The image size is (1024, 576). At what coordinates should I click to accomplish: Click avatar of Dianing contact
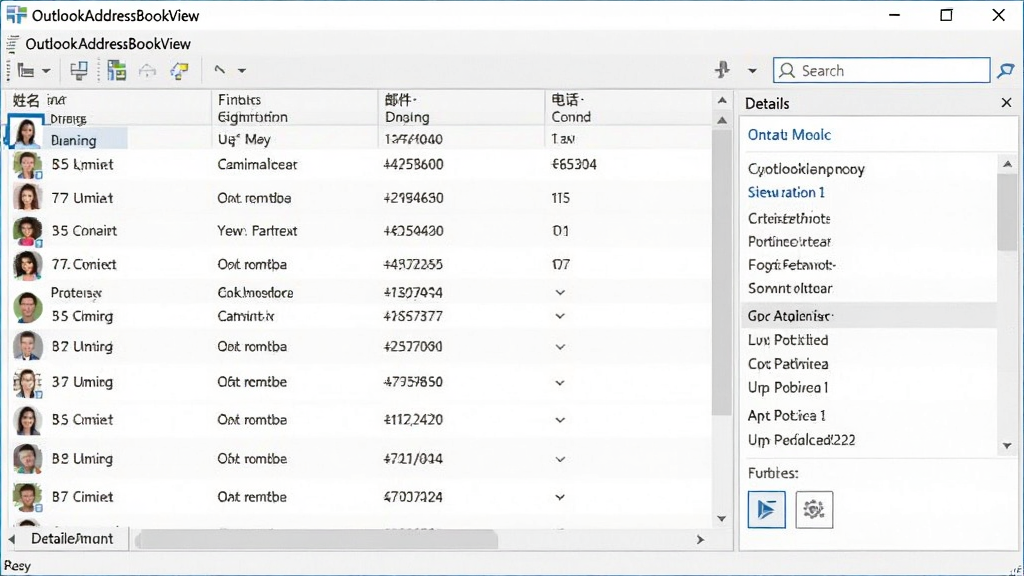click(x=26, y=133)
